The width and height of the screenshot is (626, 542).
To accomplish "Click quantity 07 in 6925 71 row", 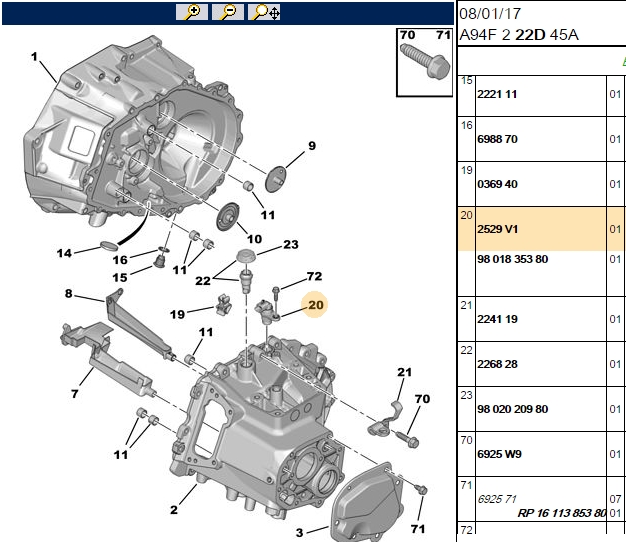I will [615, 499].
